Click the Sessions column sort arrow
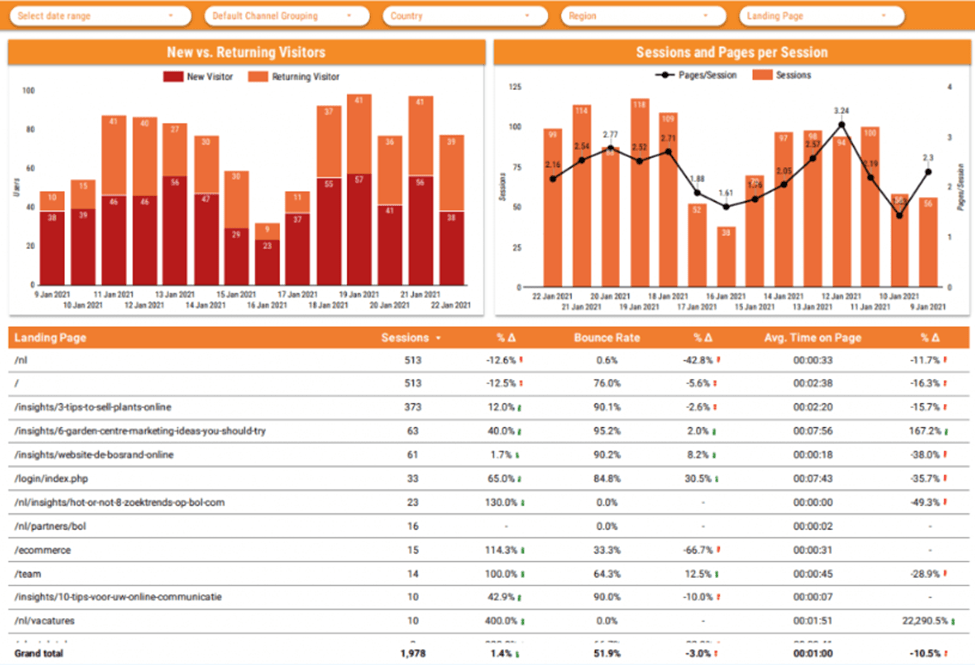 [x=438, y=338]
